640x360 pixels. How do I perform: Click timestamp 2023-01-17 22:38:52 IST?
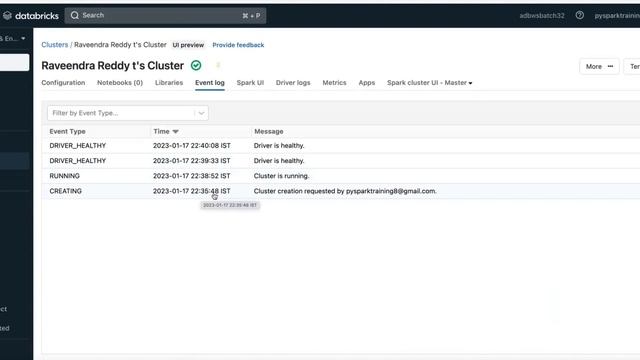(x=191, y=176)
